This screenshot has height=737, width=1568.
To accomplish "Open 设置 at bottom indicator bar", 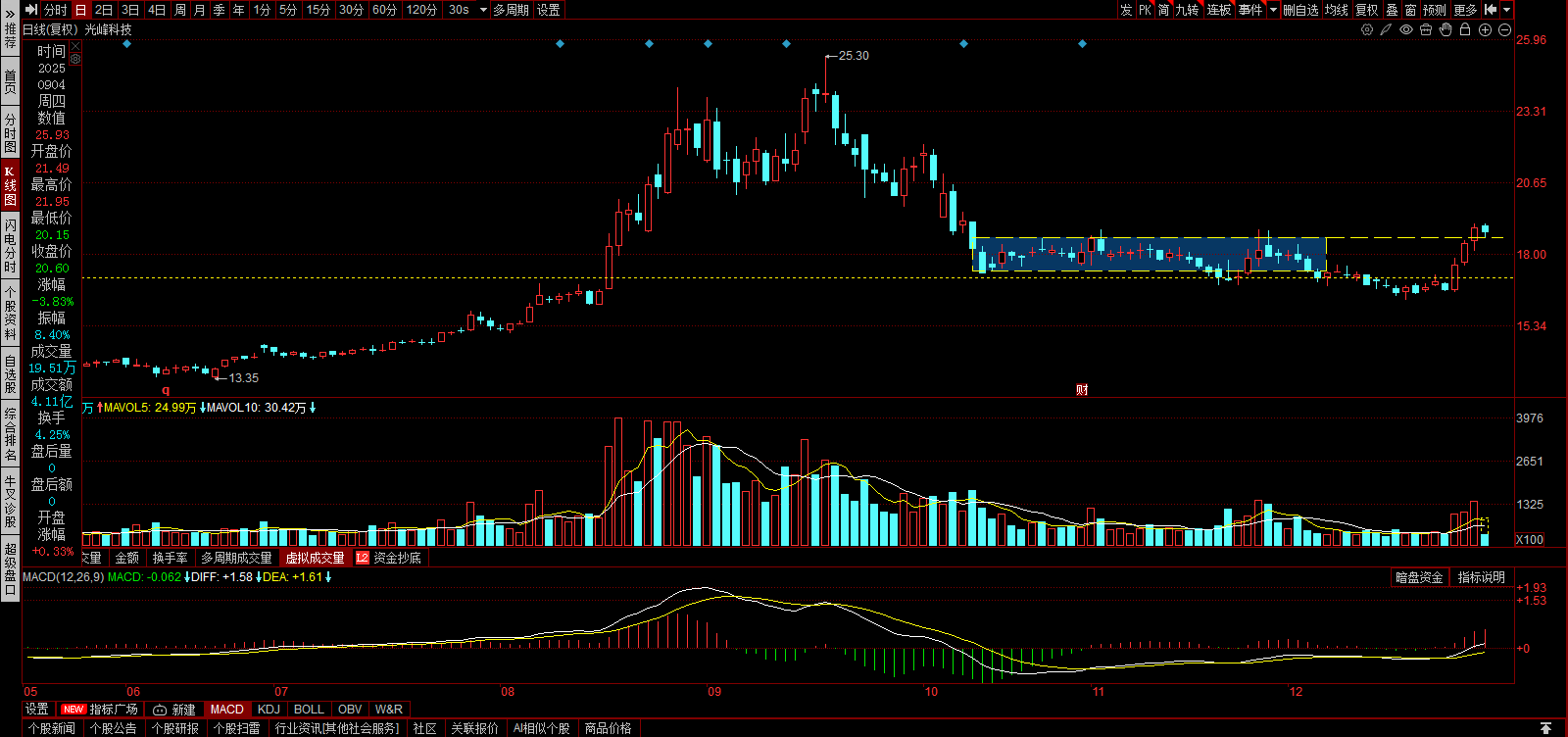I will click(37, 710).
